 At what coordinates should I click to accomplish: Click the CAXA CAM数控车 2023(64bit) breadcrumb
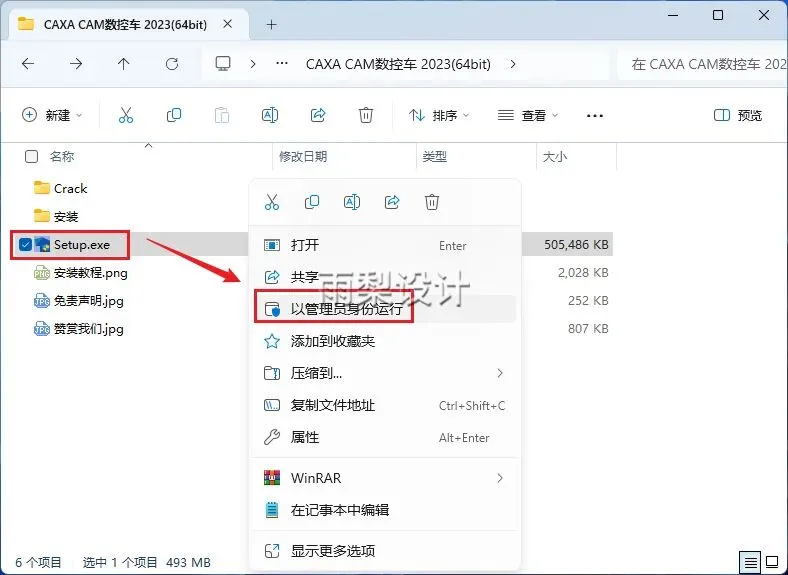click(x=398, y=64)
